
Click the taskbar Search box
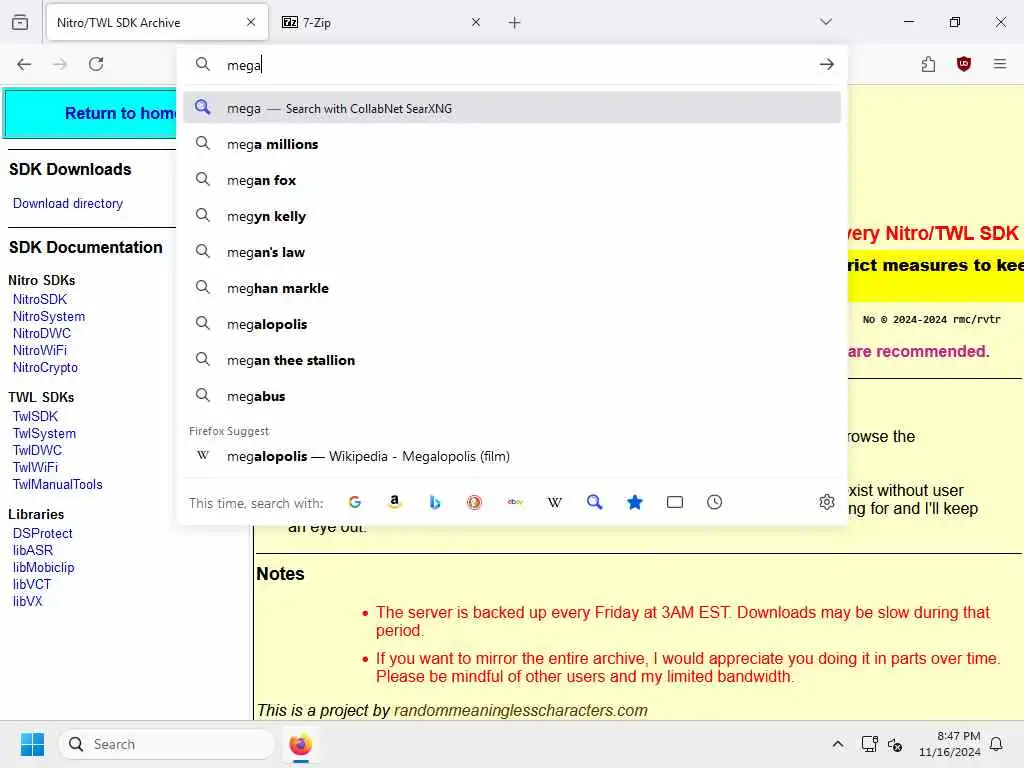[167, 744]
